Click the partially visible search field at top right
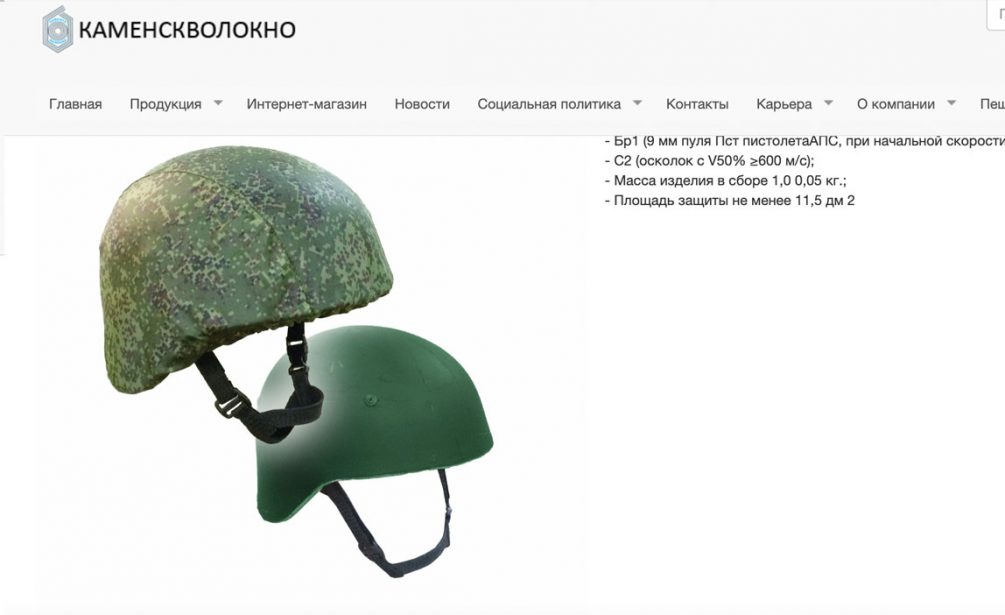The height and width of the screenshot is (615, 1005). pyautogui.click(x=995, y=14)
